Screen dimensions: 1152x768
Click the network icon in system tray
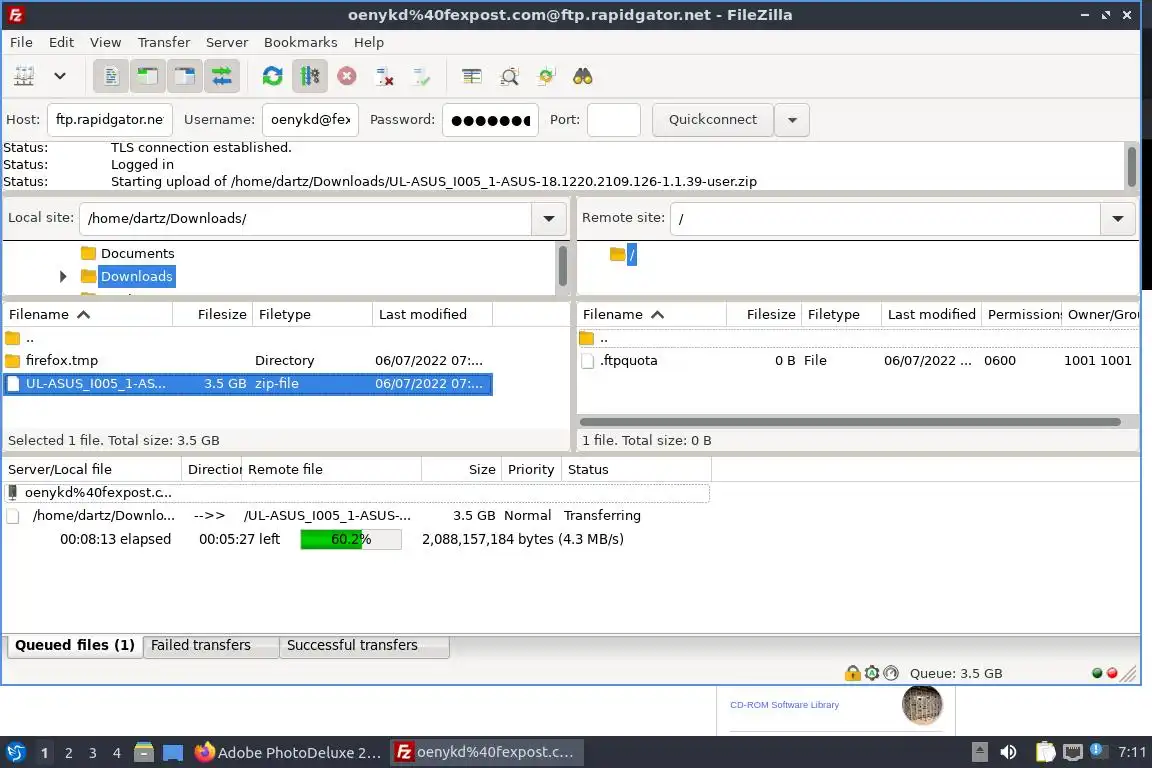[1073, 752]
